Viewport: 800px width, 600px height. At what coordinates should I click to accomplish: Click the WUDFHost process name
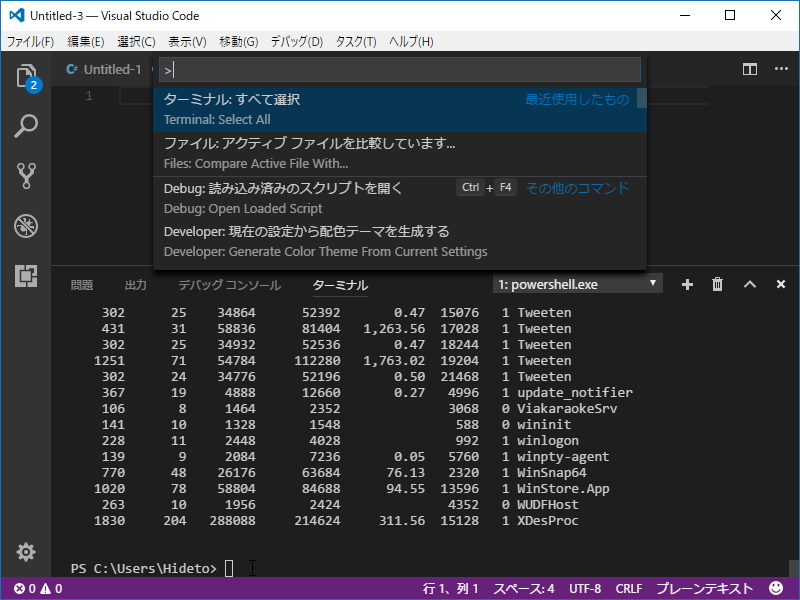[x=548, y=504]
